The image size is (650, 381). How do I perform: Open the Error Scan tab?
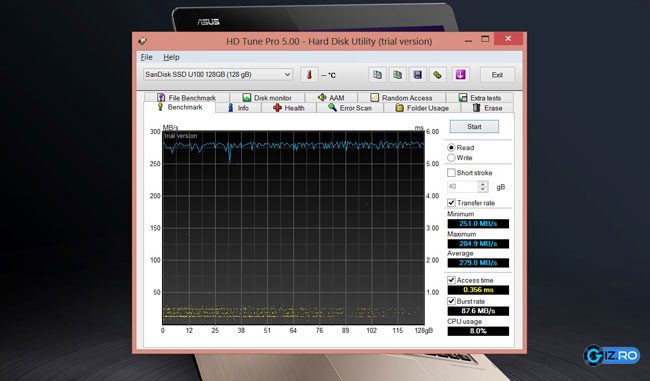[350, 108]
